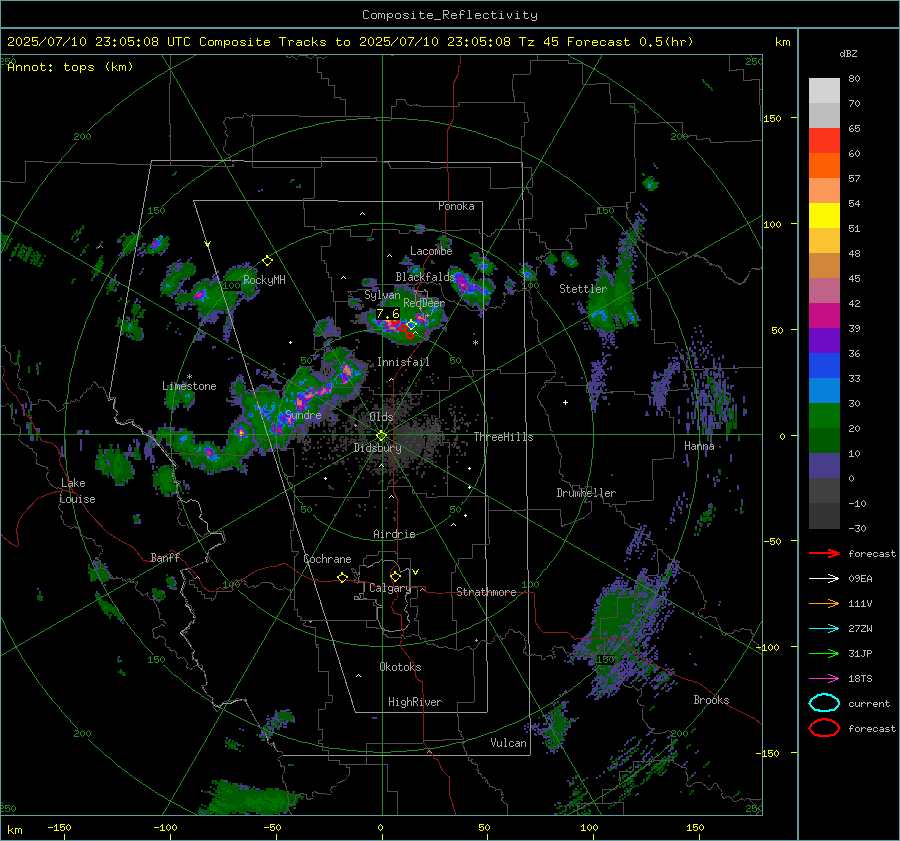The height and width of the screenshot is (841, 900).
Task: Click the Brooks city label
Action: click(x=711, y=700)
